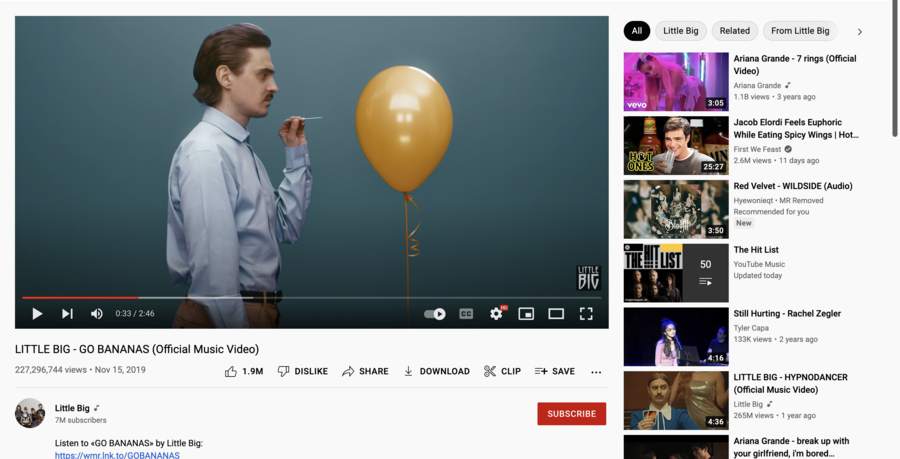Like the video with thumbs up

[x=243, y=371]
